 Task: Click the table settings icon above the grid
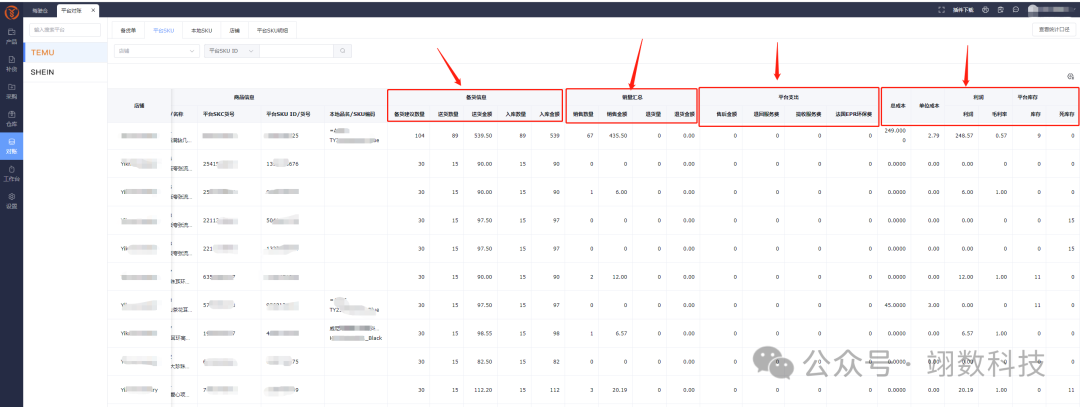[1070, 77]
